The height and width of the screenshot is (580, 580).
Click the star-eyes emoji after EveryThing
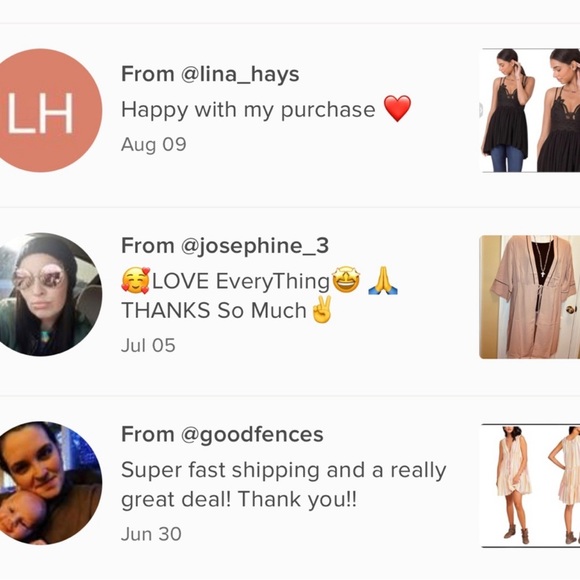pos(346,280)
